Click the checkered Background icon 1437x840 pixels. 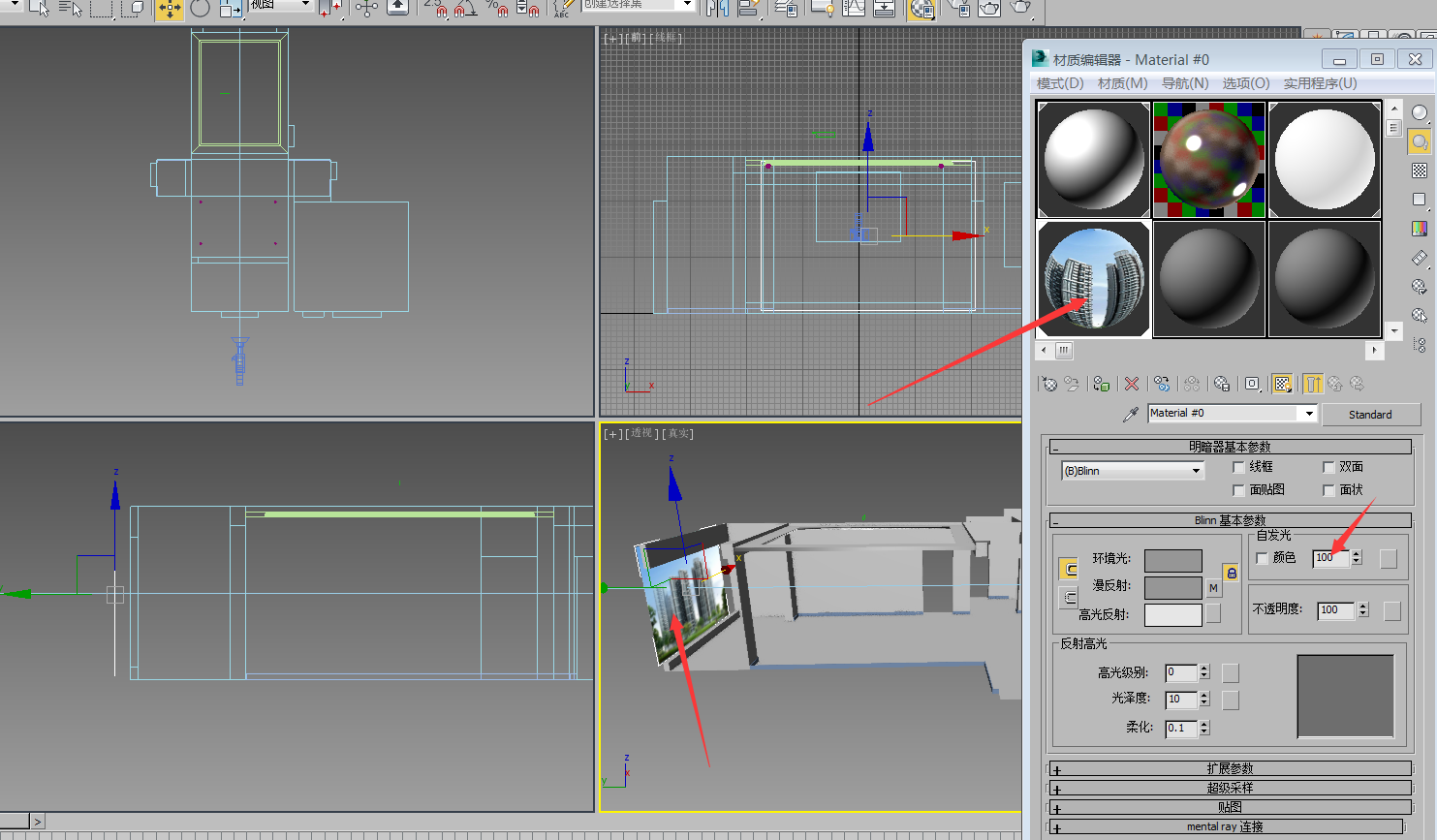(x=1420, y=171)
